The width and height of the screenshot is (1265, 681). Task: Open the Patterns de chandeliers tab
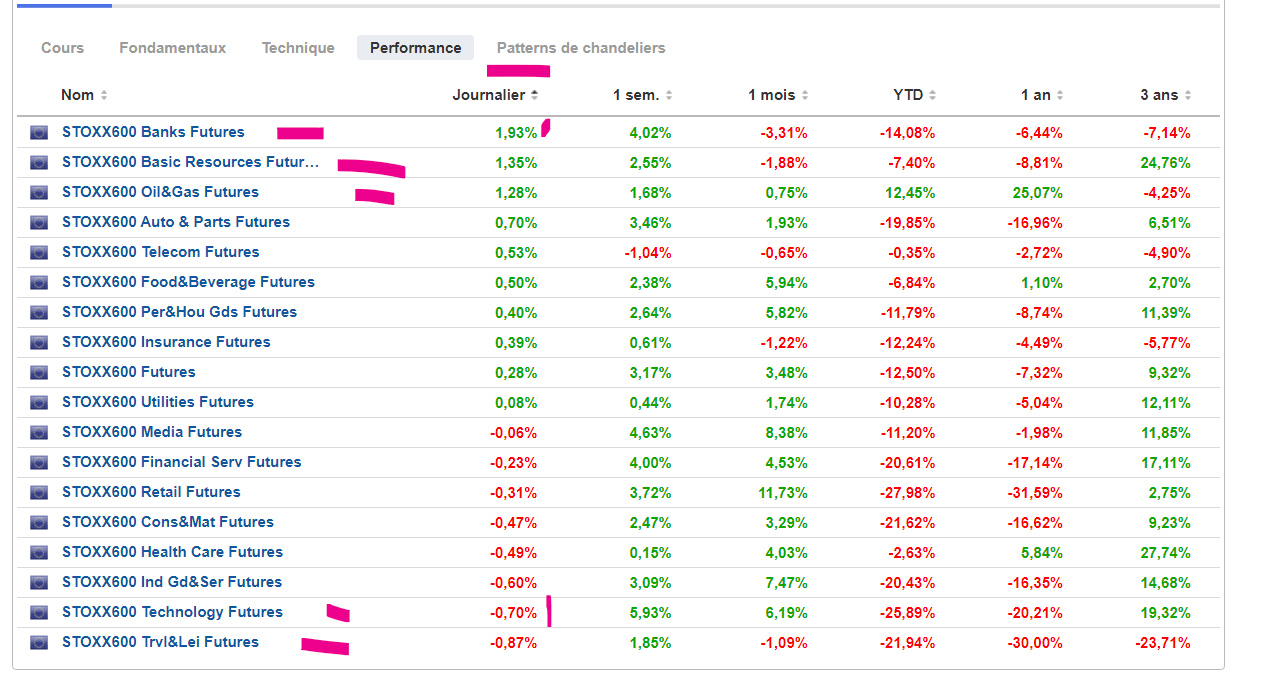(x=580, y=48)
